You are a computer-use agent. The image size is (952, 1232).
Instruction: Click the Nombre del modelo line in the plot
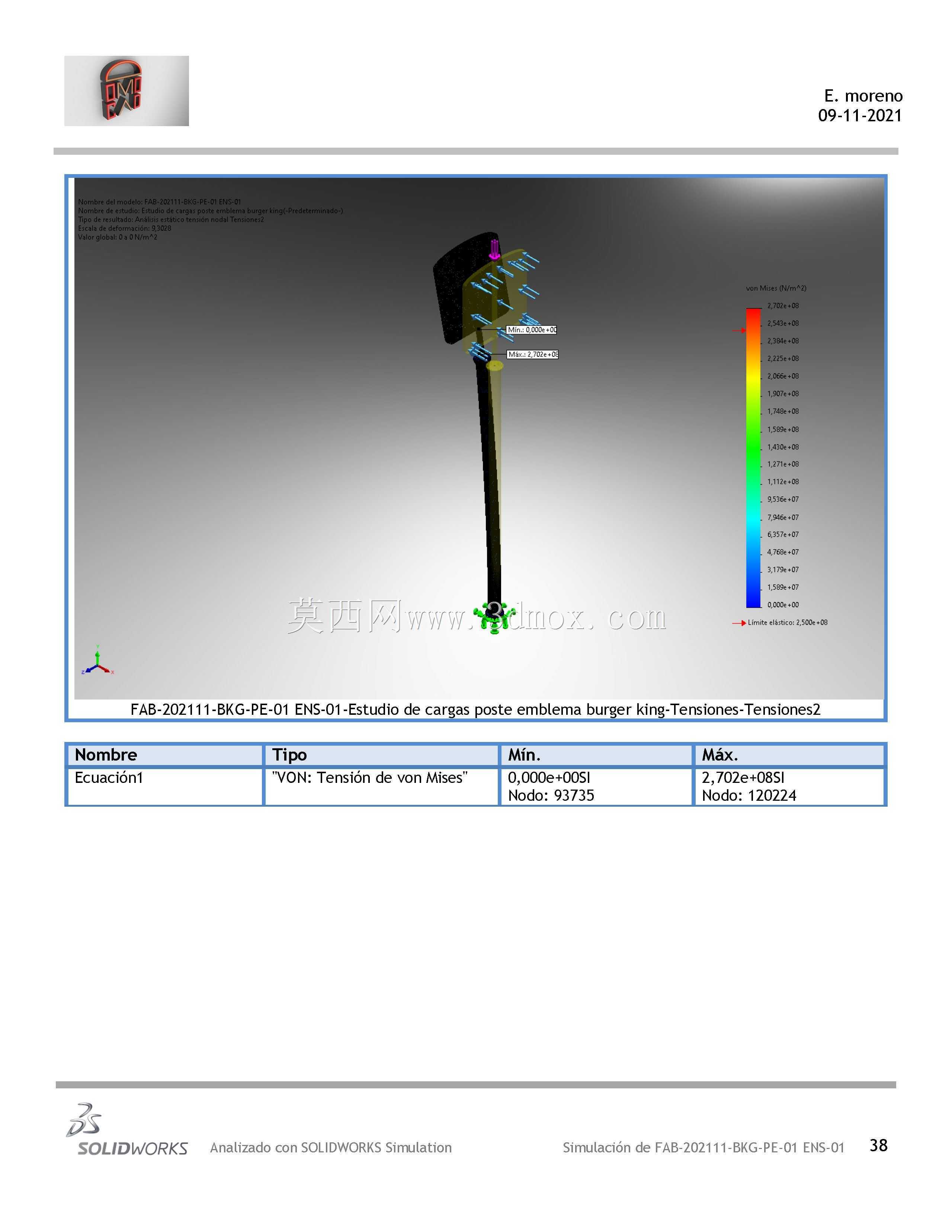point(160,202)
